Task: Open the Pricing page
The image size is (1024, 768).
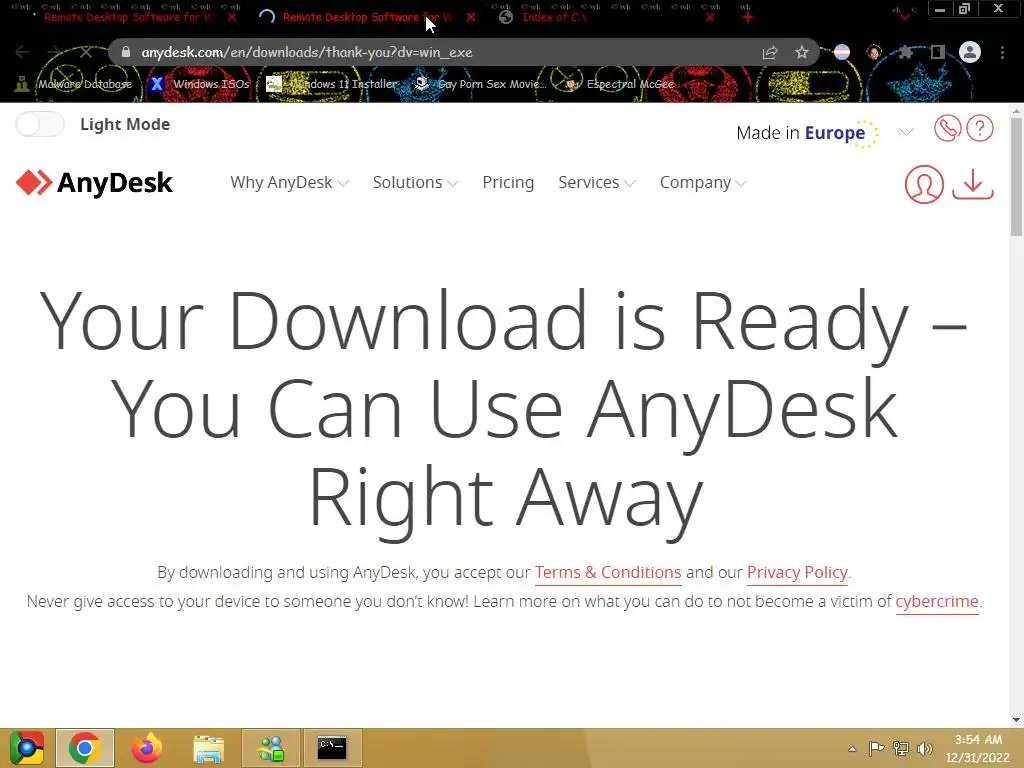Action: [508, 182]
